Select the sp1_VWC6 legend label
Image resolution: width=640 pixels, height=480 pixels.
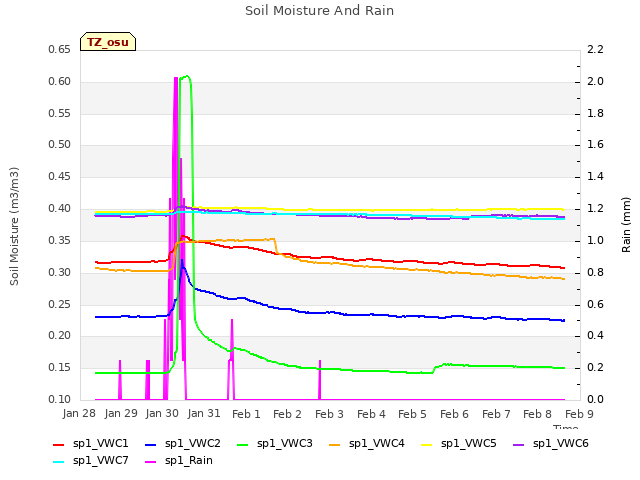click(x=560, y=444)
